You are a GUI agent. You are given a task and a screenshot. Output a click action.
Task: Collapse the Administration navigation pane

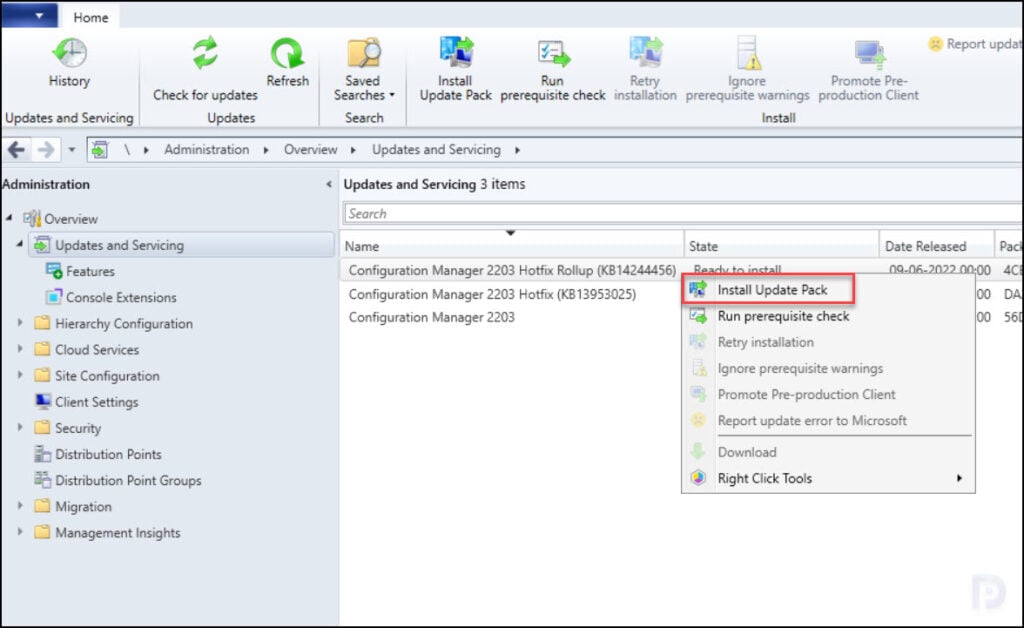328,185
